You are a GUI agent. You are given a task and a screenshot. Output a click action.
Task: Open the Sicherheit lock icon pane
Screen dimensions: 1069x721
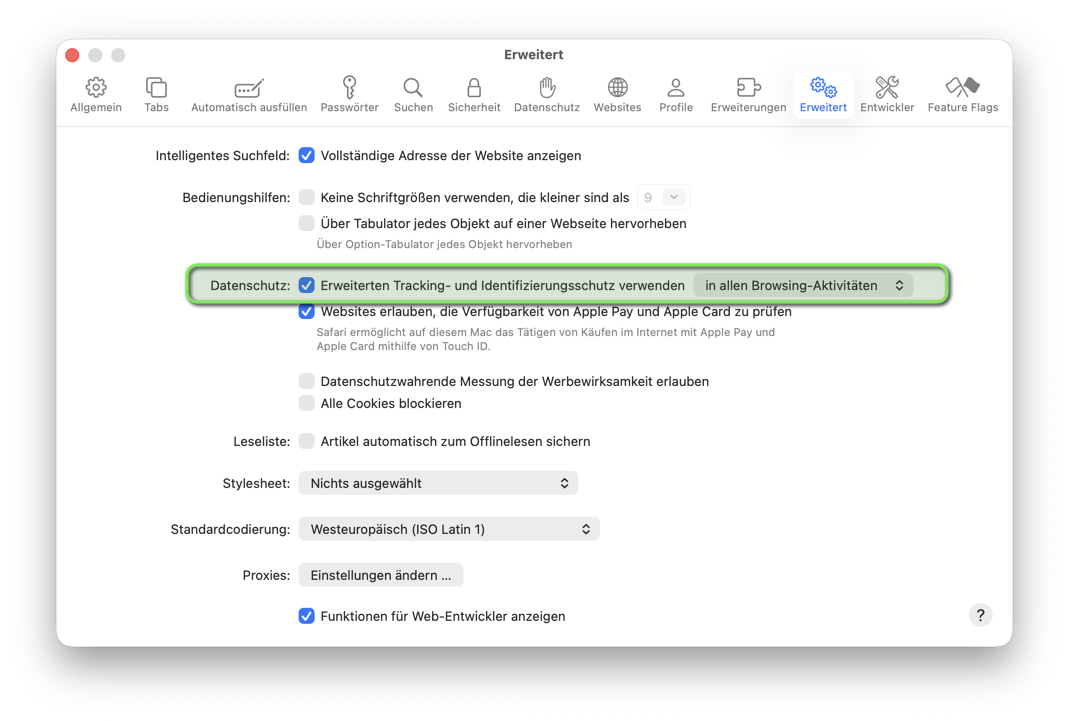(474, 95)
